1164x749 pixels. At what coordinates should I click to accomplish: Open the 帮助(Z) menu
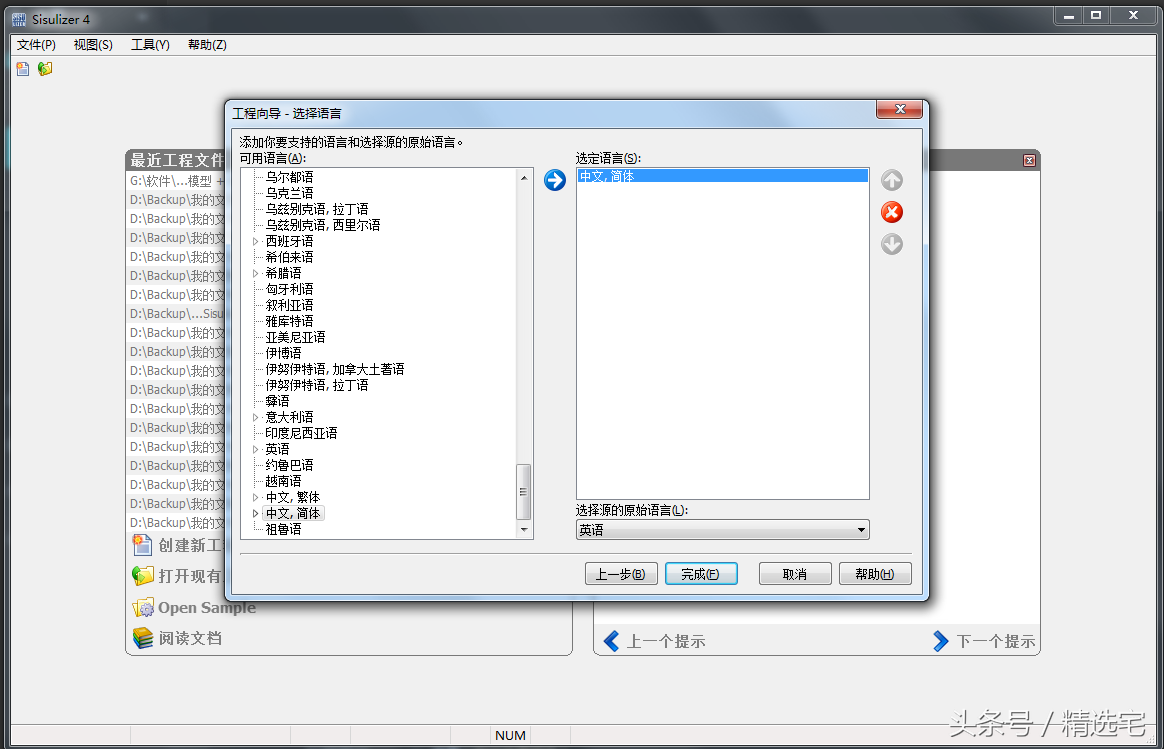207,45
